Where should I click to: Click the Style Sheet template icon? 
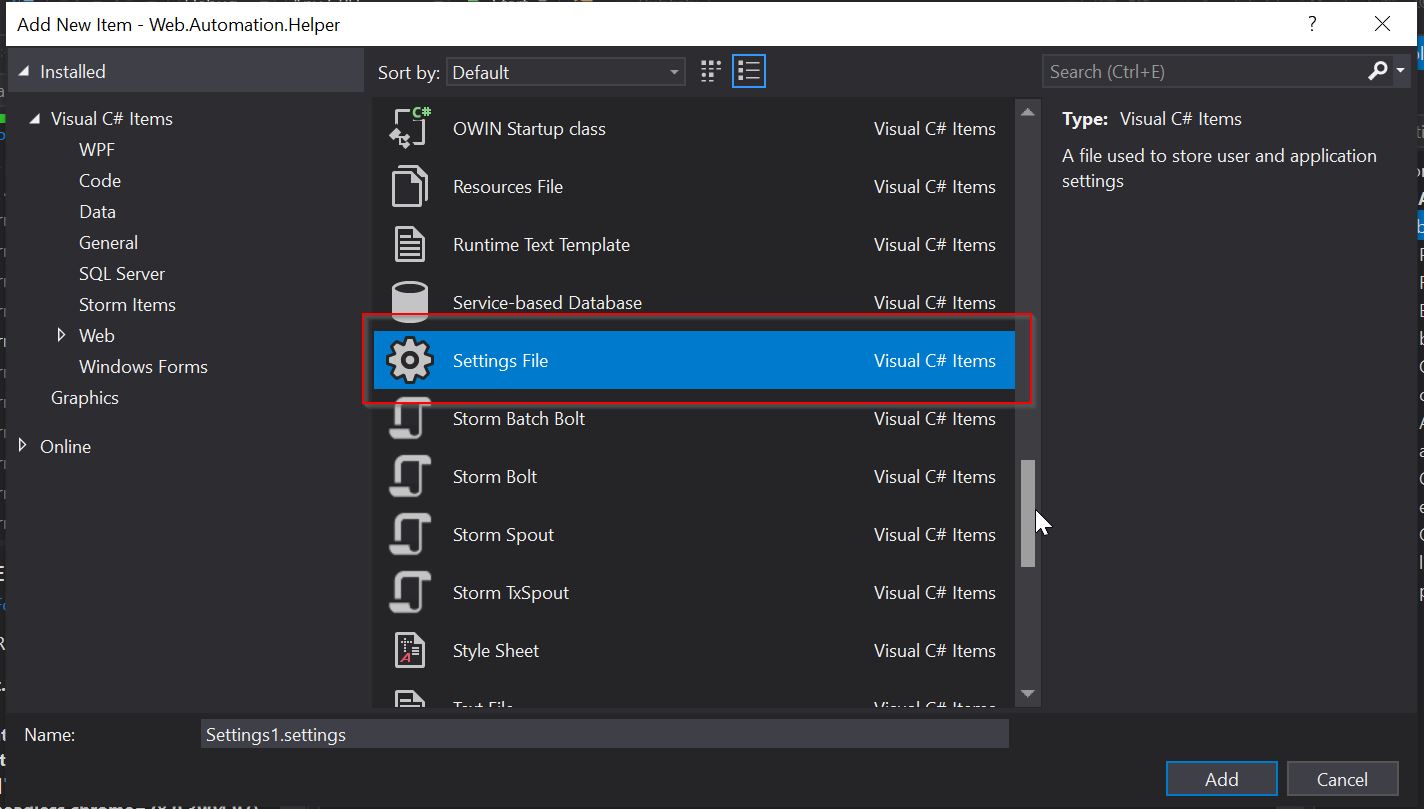click(x=409, y=650)
